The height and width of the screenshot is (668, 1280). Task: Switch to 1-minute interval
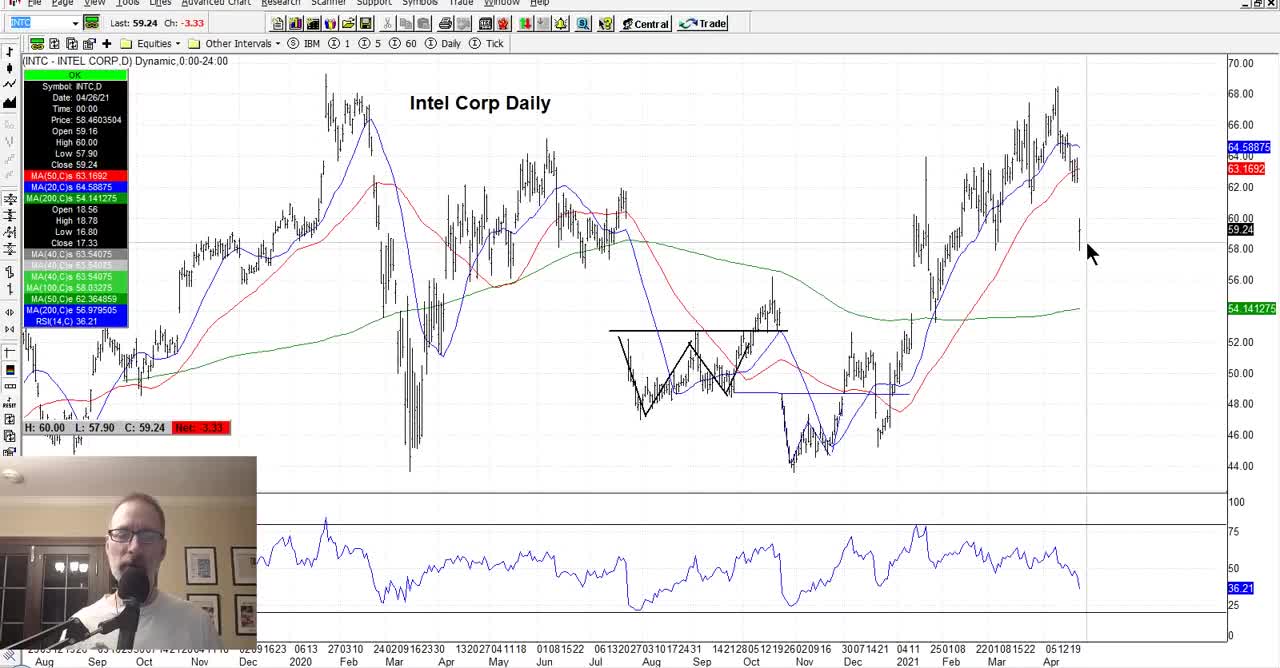coord(339,44)
